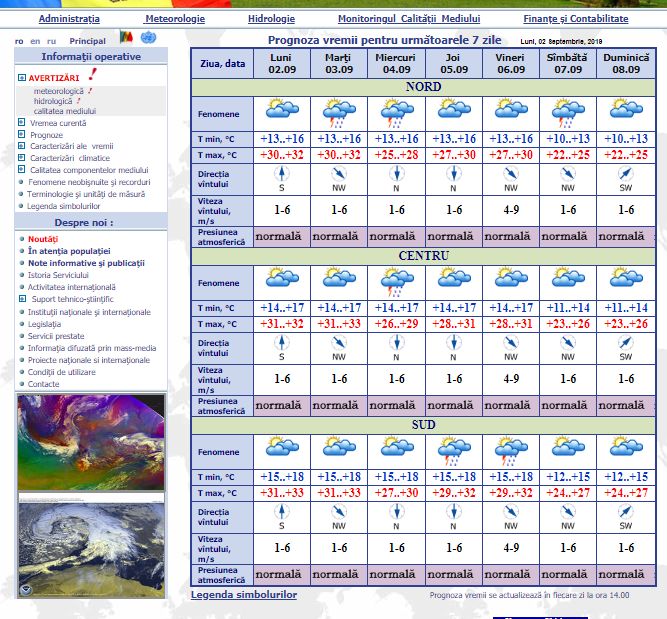Screen dimensions: 667x619
Task: Click SUD Luni south wind compass
Action: click(x=282, y=511)
